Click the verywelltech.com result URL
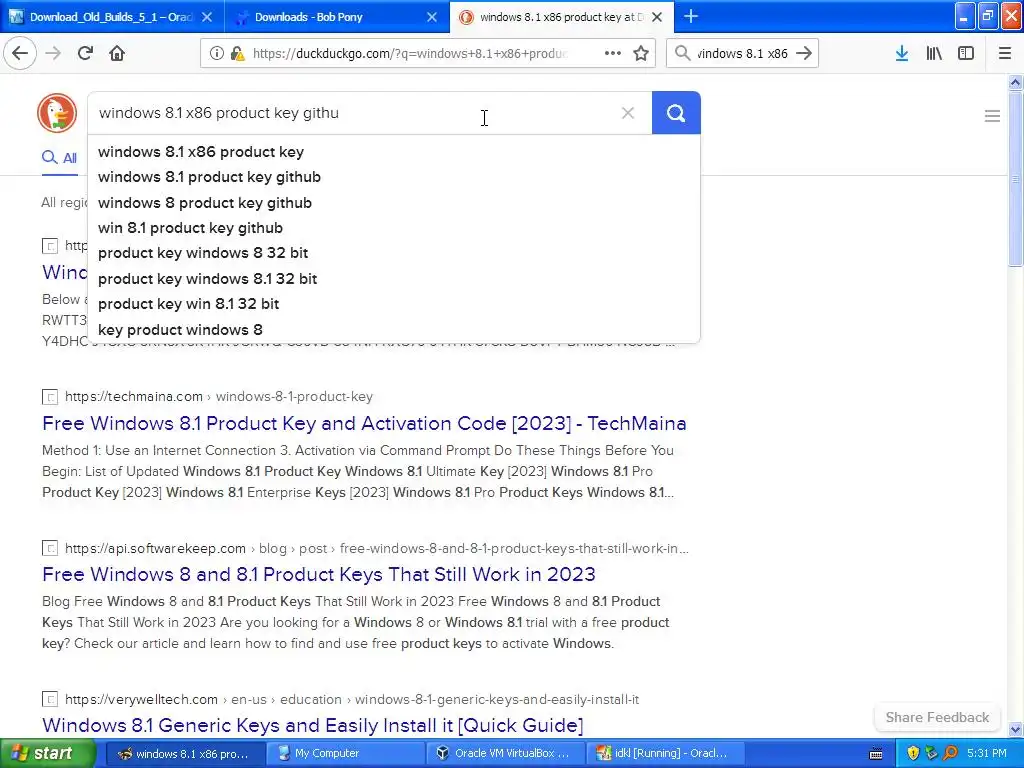Image resolution: width=1024 pixels, height=768 pixels. pos(351,699)
